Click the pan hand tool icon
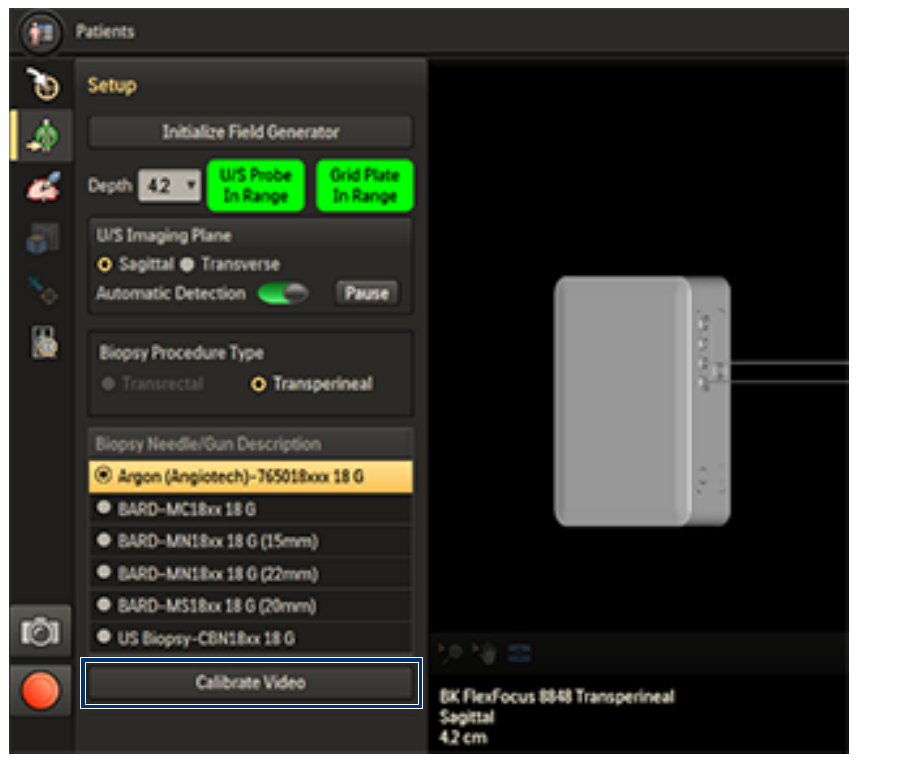Viewport: 900px width, 765px height. click(x=484, y=653)
